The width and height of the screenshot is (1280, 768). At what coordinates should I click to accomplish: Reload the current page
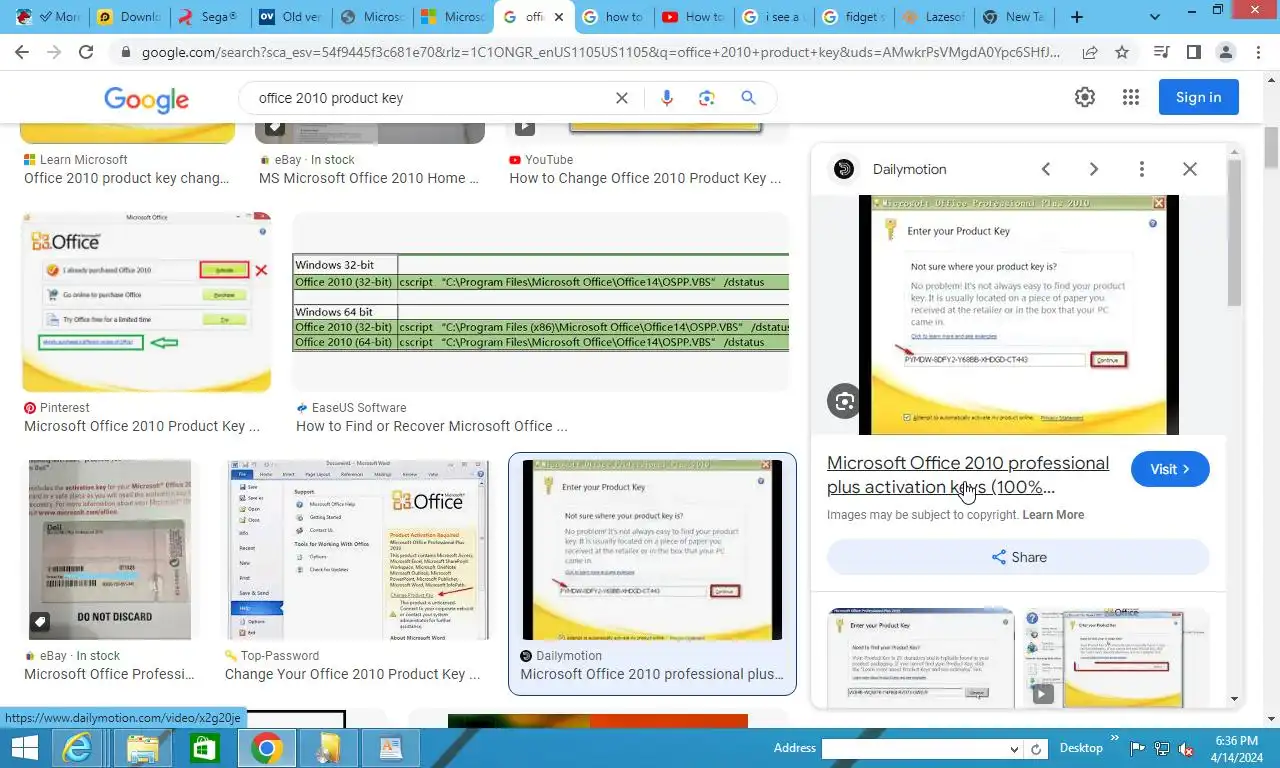(x=86, y=52)
